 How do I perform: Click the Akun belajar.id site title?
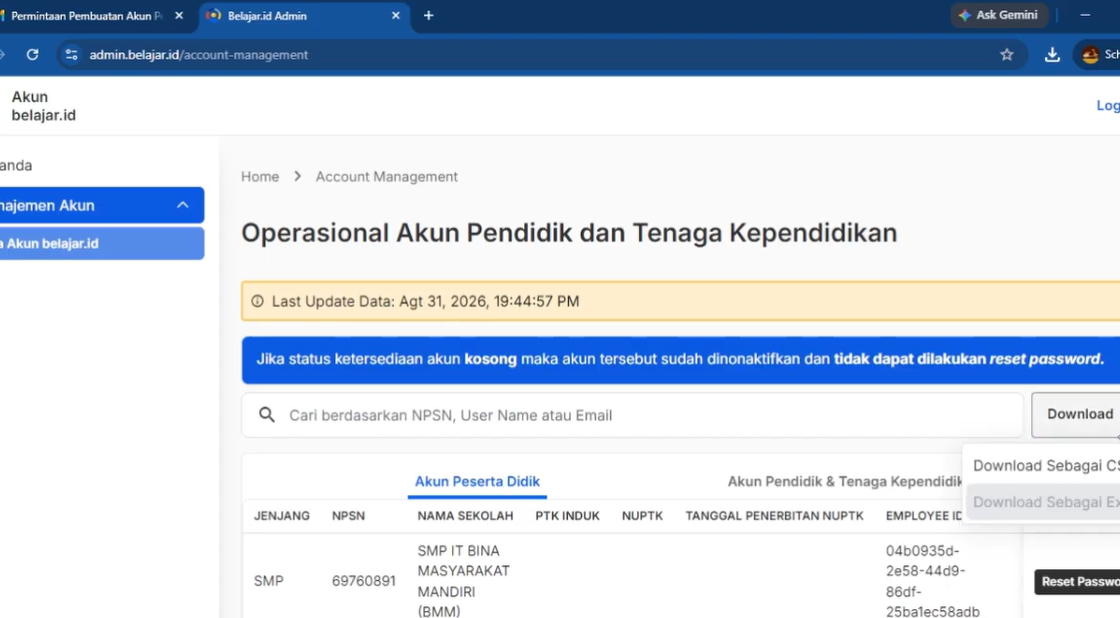[43, 106]
